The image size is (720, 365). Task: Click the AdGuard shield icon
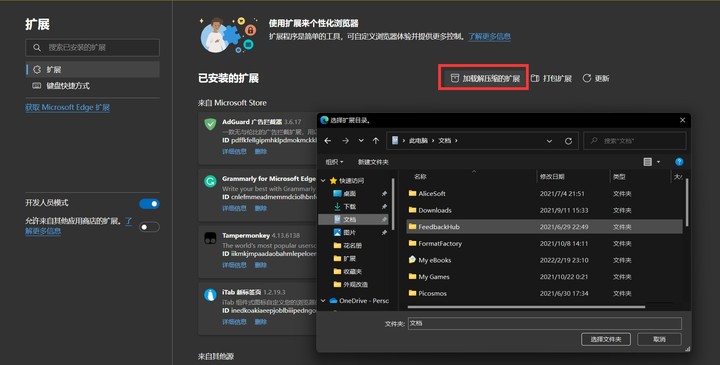point(210,124)
